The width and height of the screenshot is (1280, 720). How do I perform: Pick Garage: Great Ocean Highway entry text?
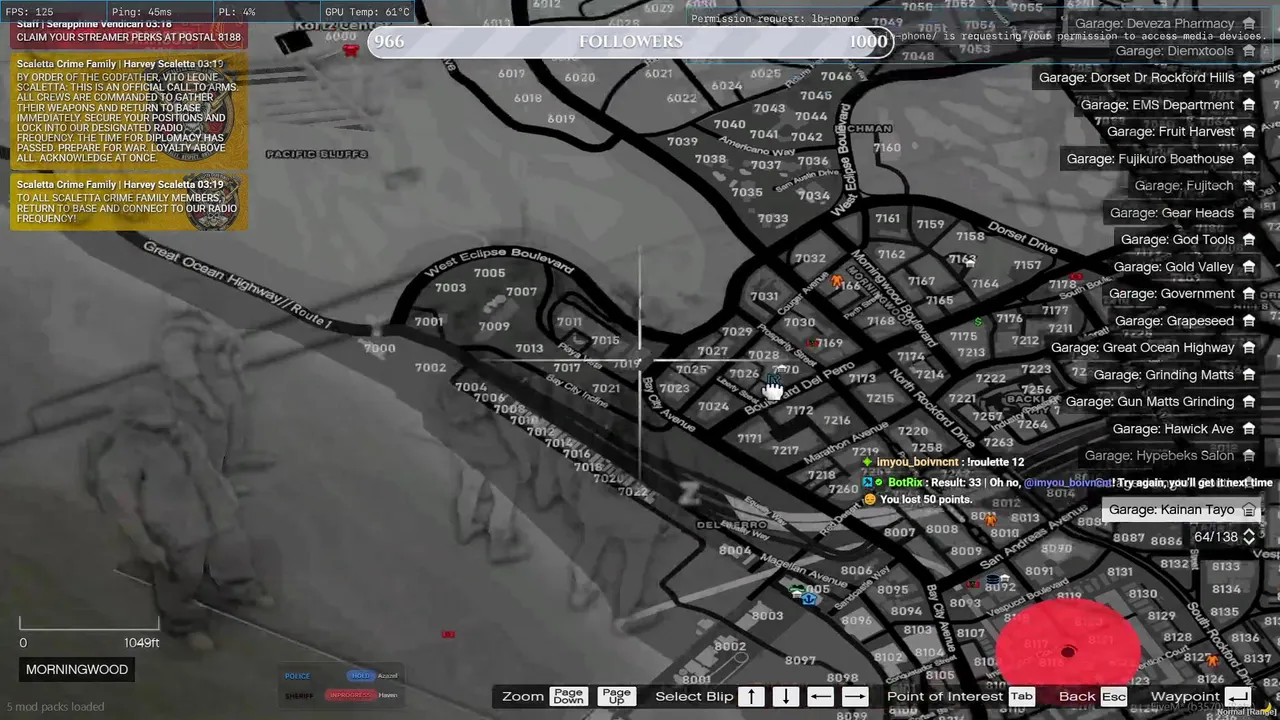pos(1143,347)
